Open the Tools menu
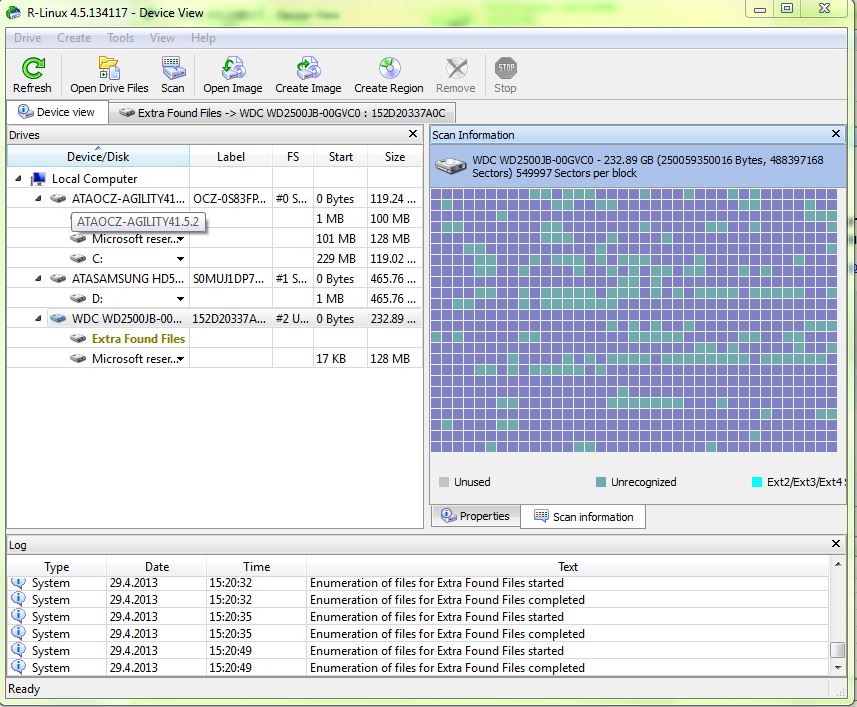This screenshot has width=857, height=707. (120, 38)
